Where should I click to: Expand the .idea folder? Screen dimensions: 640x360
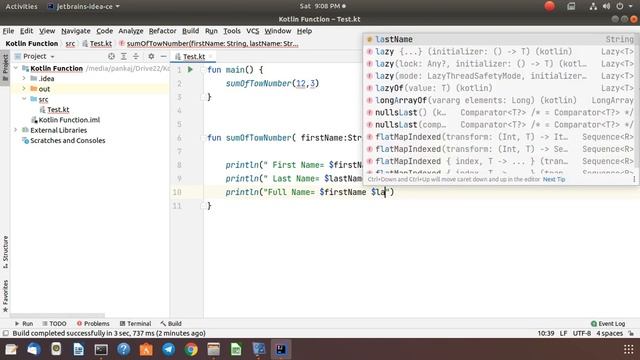[24, 78]
